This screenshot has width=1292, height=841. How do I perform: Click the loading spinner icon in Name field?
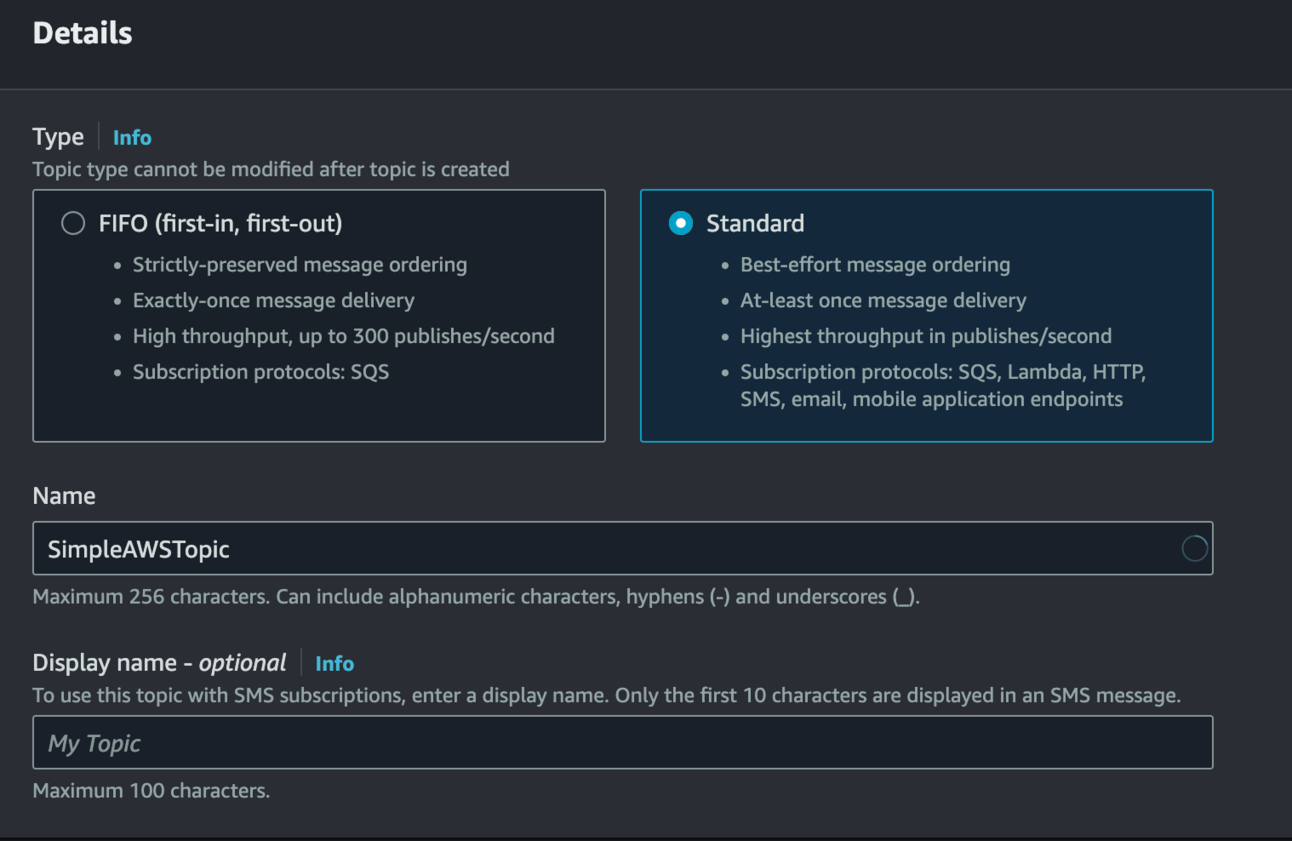click(x=1194, y=548)
